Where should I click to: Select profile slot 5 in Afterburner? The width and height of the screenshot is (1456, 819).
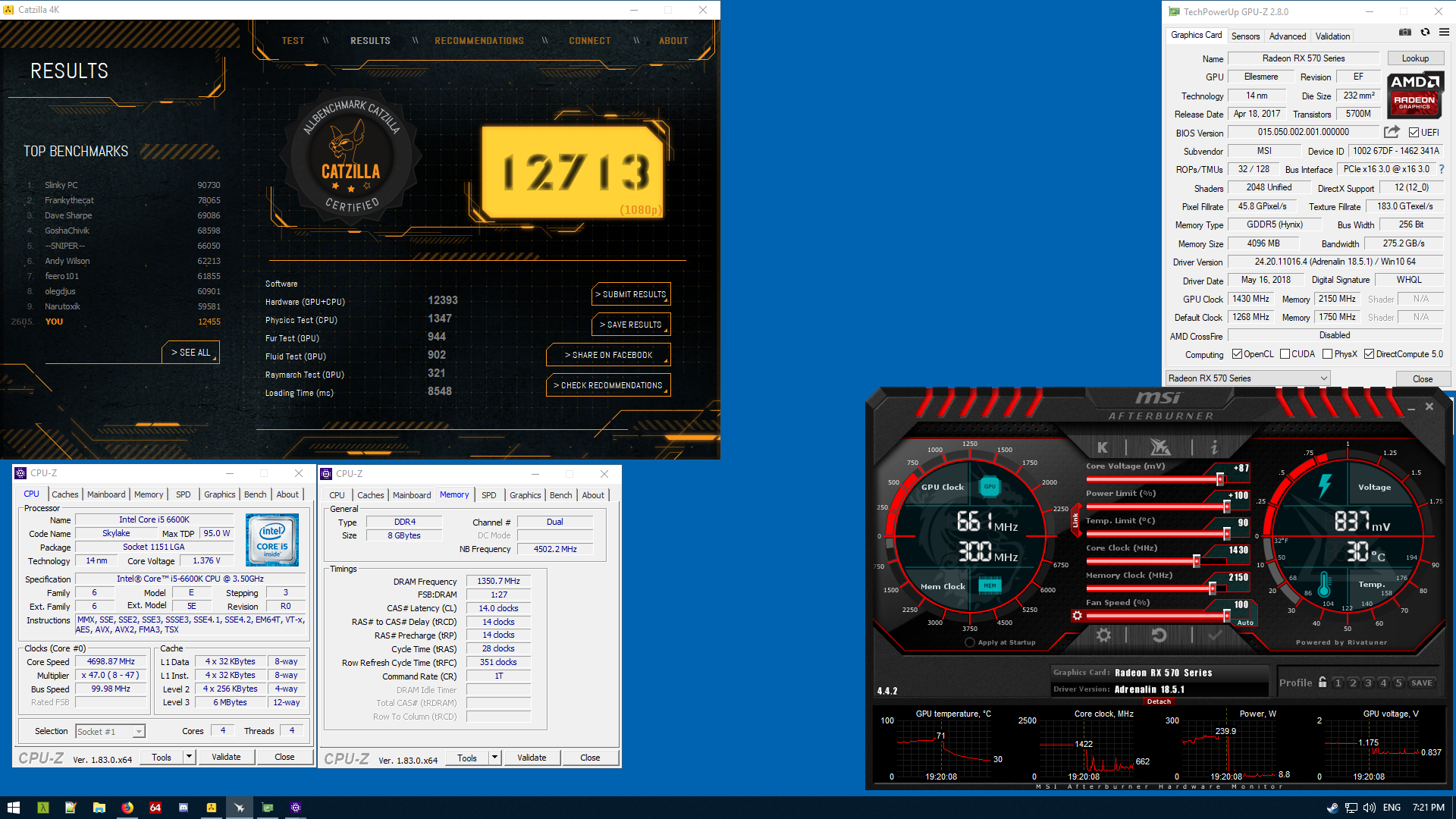[1398, 682]
